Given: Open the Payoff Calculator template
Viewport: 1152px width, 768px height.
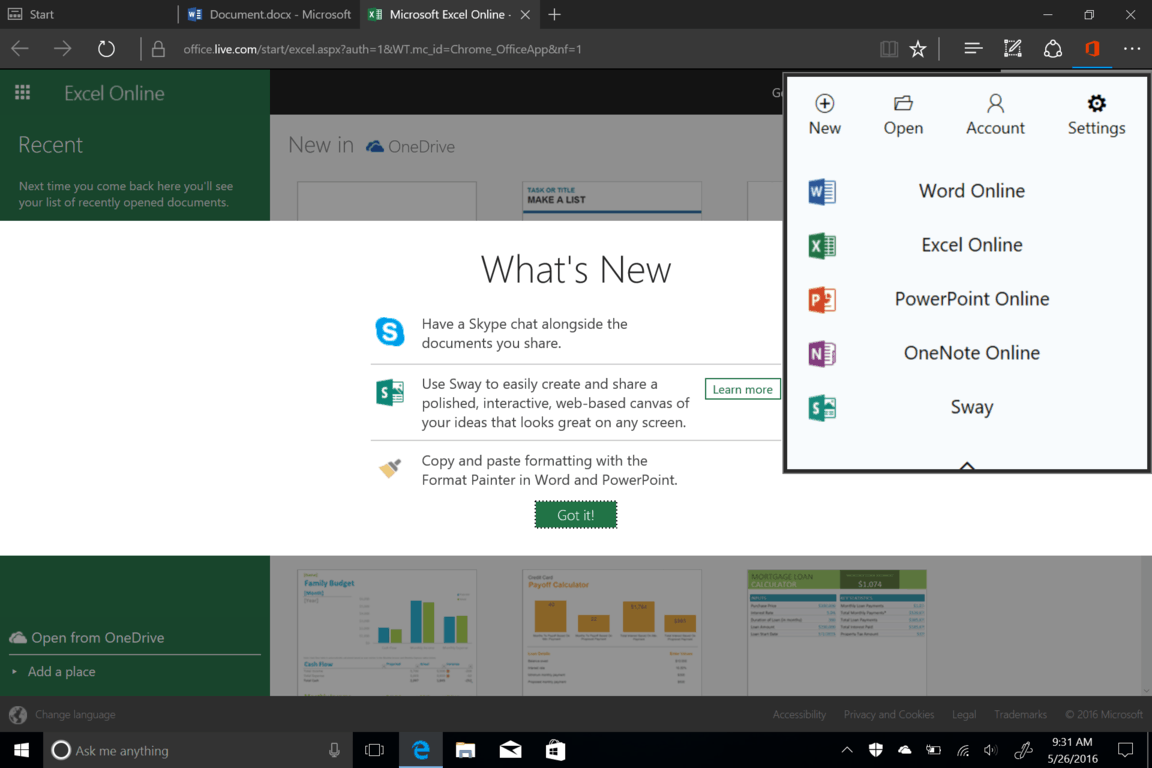Looking at the screenshot, I should [x=612, y=632].
